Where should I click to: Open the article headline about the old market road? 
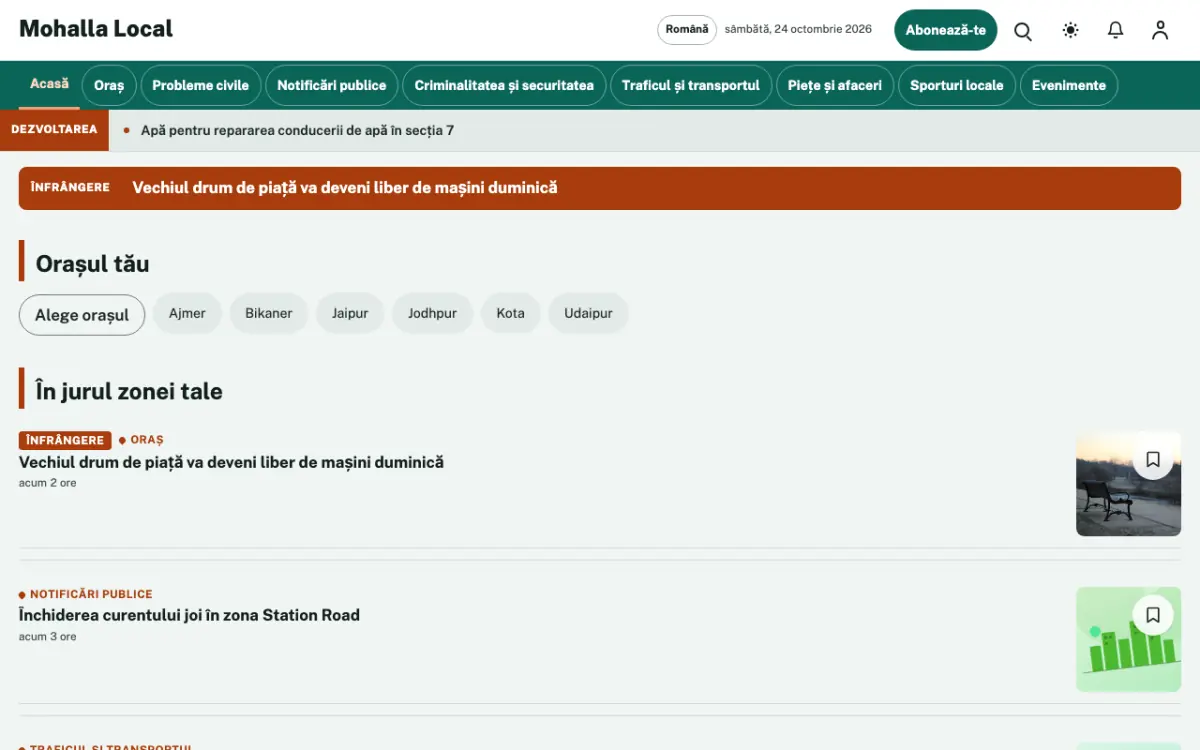[x=231, y=462]
